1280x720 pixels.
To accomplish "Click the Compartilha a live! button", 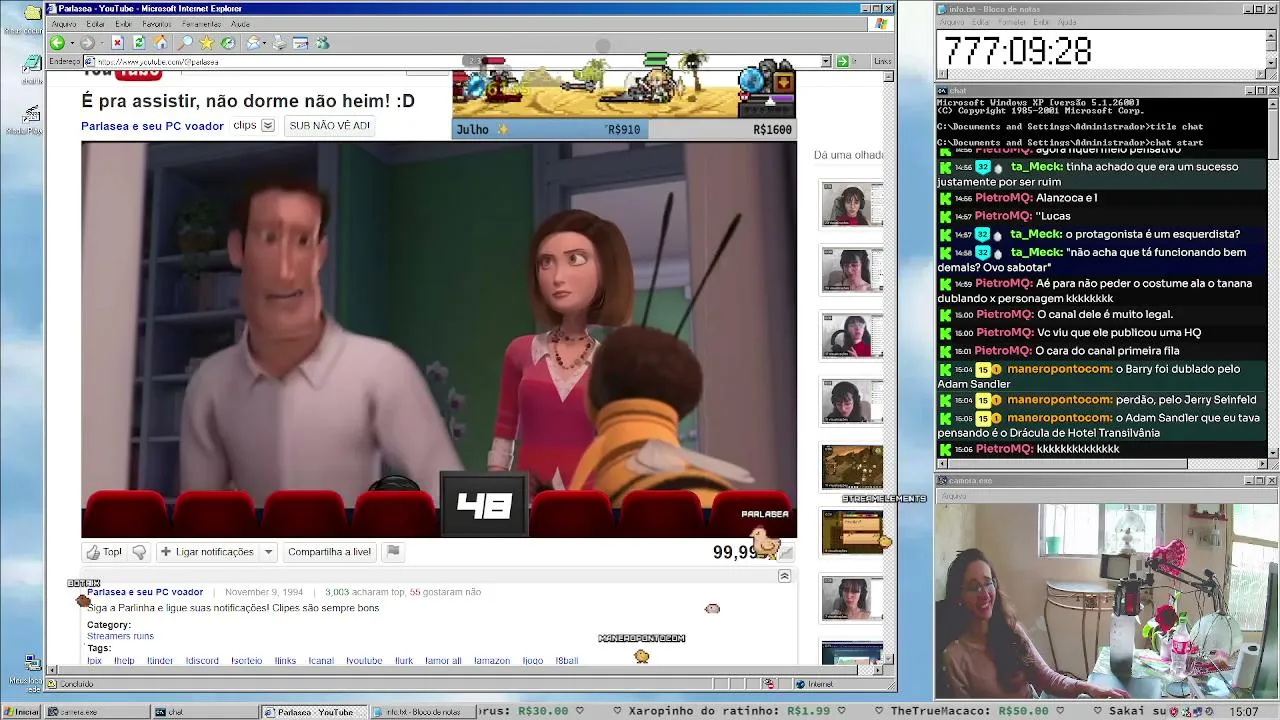I will tap(329, 552).
